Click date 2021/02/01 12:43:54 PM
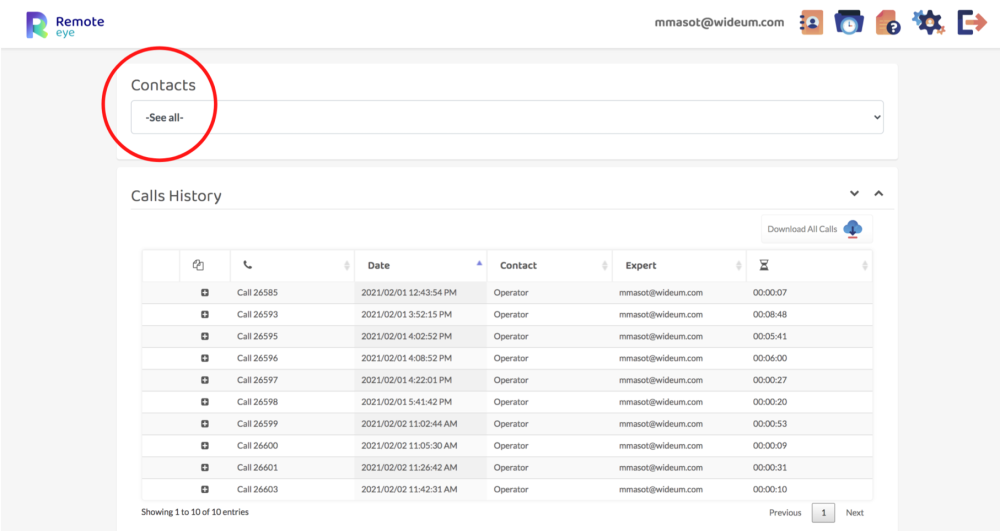Screen dimensions: 1000x531 [x=409, y=293]
